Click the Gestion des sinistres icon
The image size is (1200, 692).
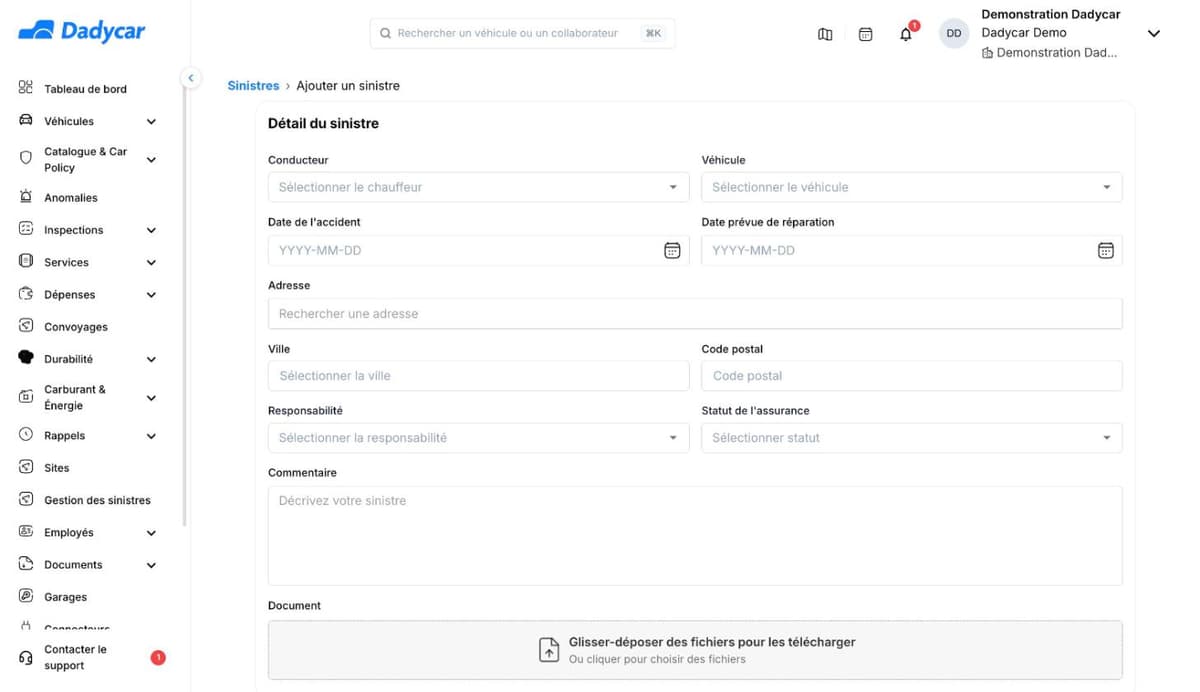pos(26,499)
